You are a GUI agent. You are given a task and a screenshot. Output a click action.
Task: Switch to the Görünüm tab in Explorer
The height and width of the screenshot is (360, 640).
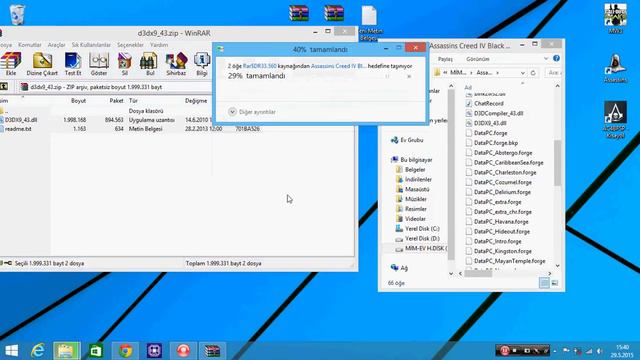tap(478, 59)
